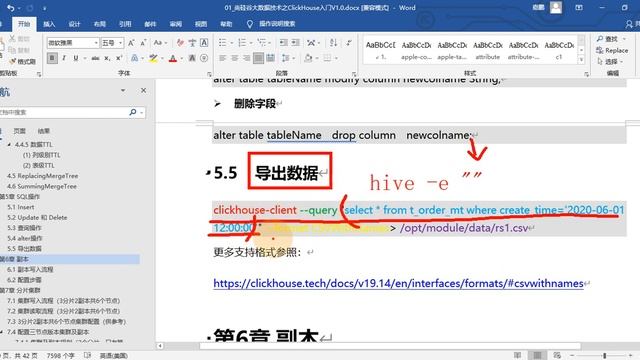Switch to the 审阅 (Review) ribbon tab
Image resolution: width=640 pixels, height=360 pixels.
tap(176, 24)
